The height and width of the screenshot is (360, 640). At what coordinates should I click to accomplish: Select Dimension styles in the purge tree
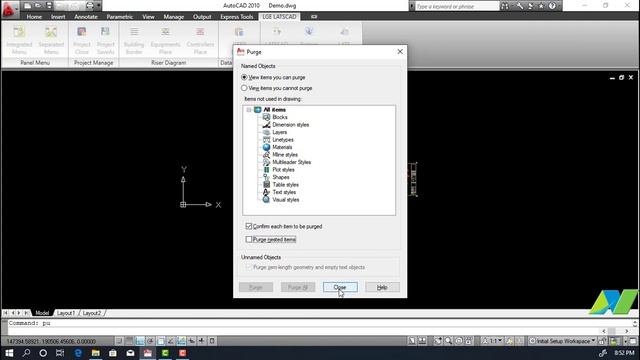[291, 125]
